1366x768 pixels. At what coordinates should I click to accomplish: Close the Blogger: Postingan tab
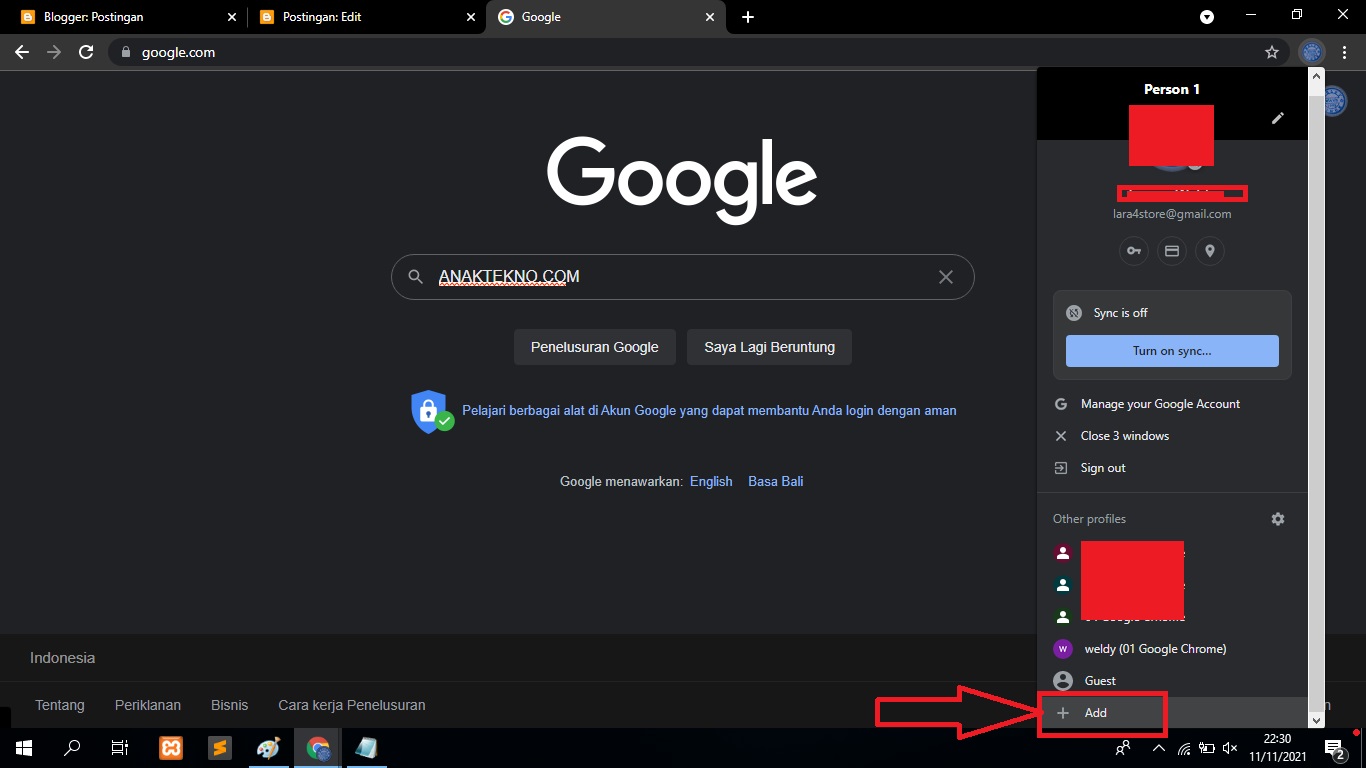coord(233,17)
